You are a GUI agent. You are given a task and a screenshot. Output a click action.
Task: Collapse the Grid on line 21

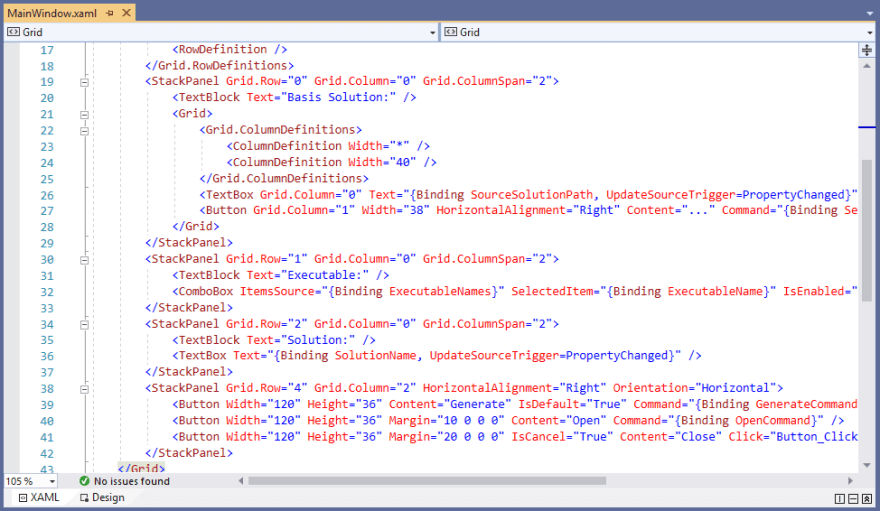84,114
